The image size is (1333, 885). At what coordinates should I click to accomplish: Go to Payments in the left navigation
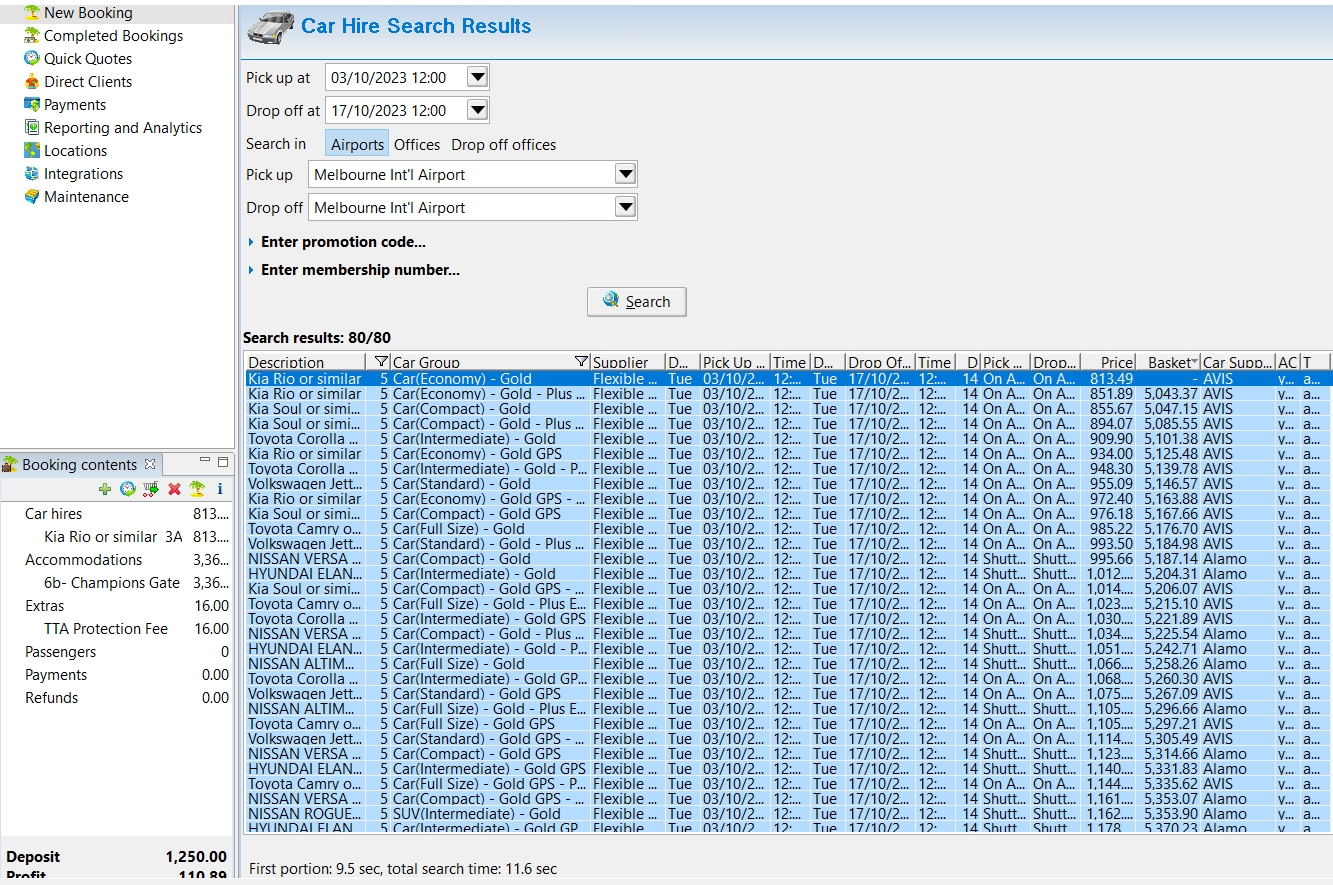click(x=75, y=105)
